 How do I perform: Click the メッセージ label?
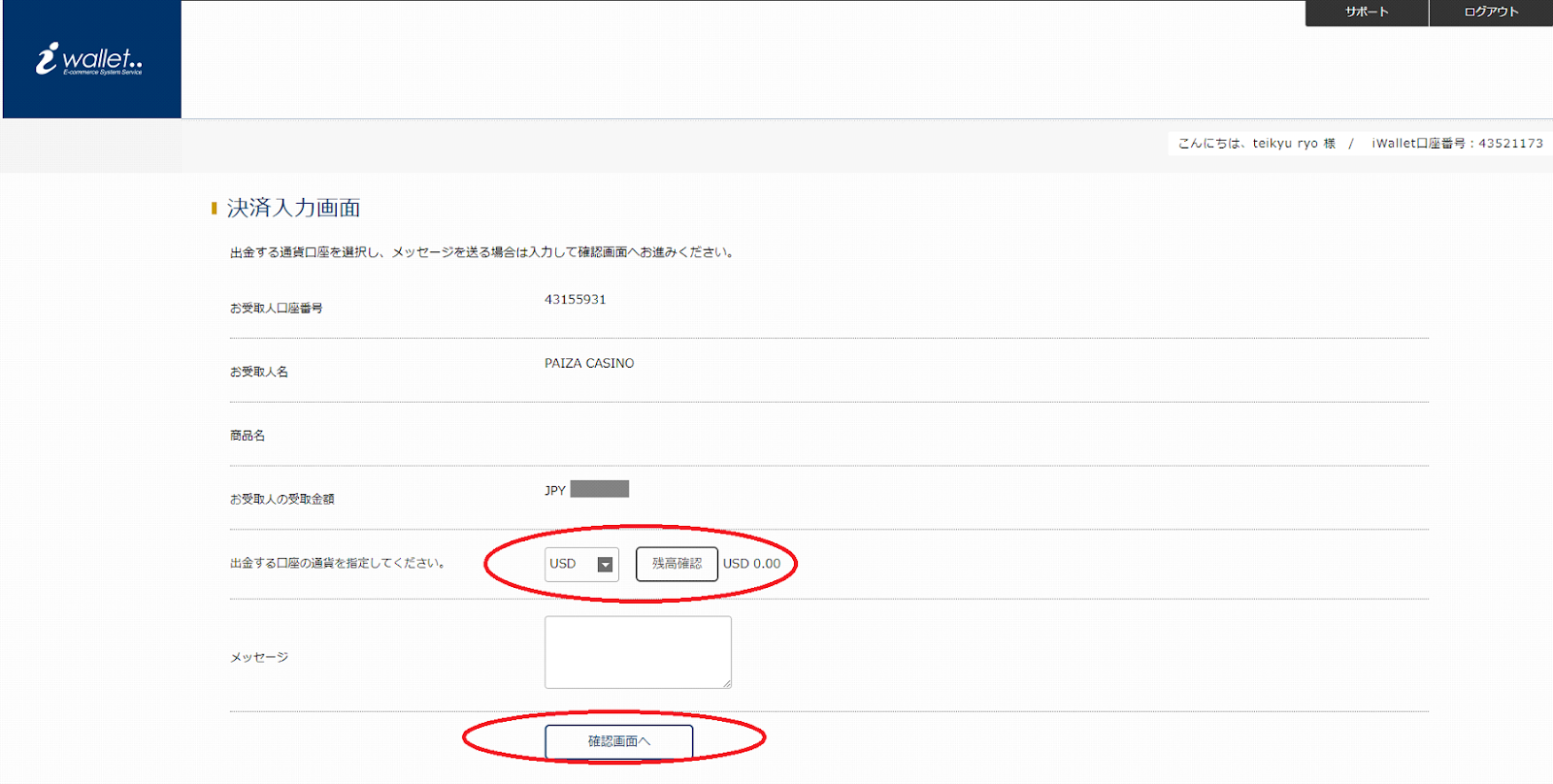click(258, 658)
